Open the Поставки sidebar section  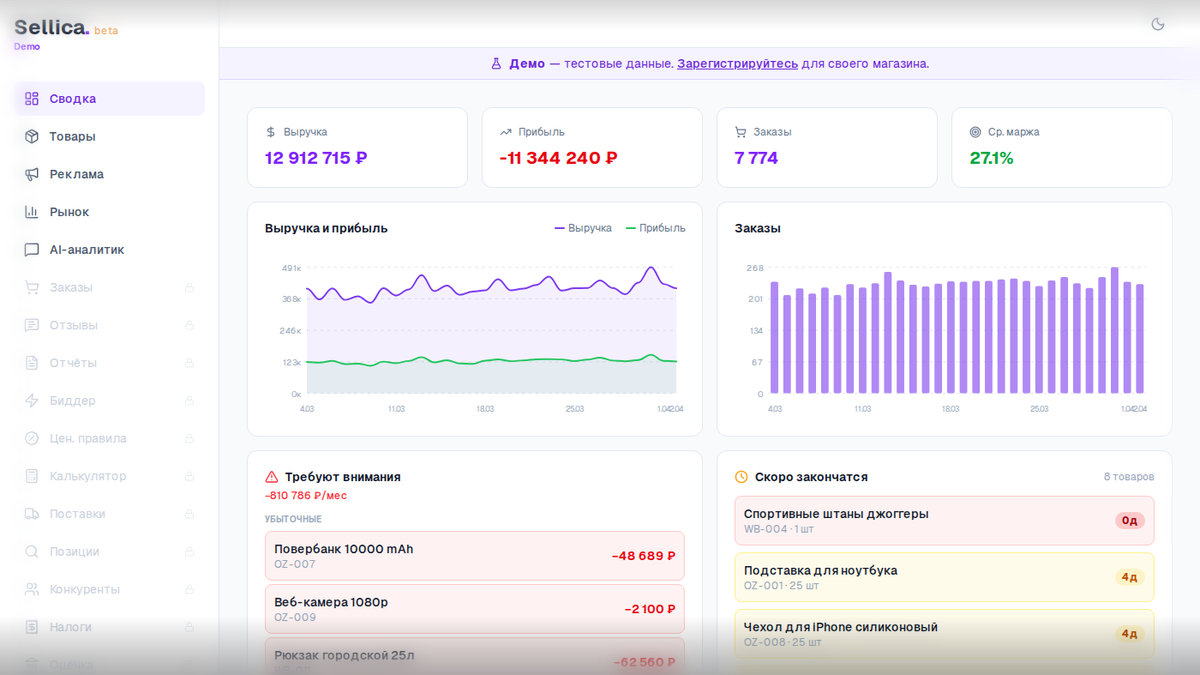pos(77,514)
